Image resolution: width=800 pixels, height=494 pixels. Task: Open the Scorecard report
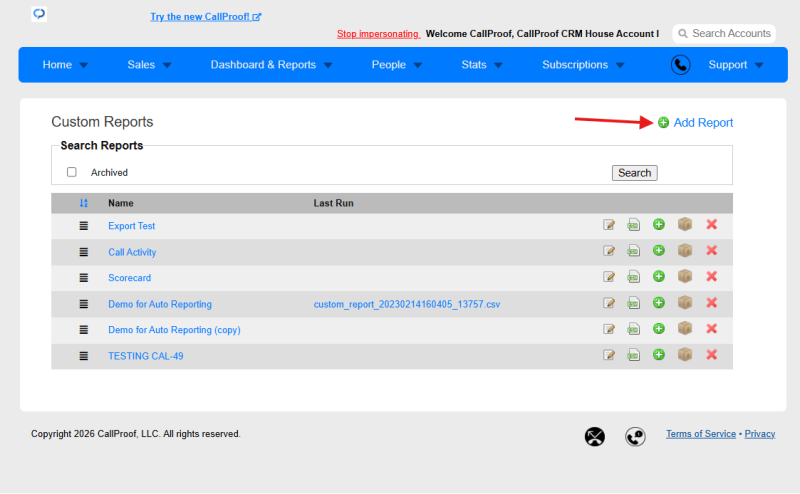[x=130, y=278]
